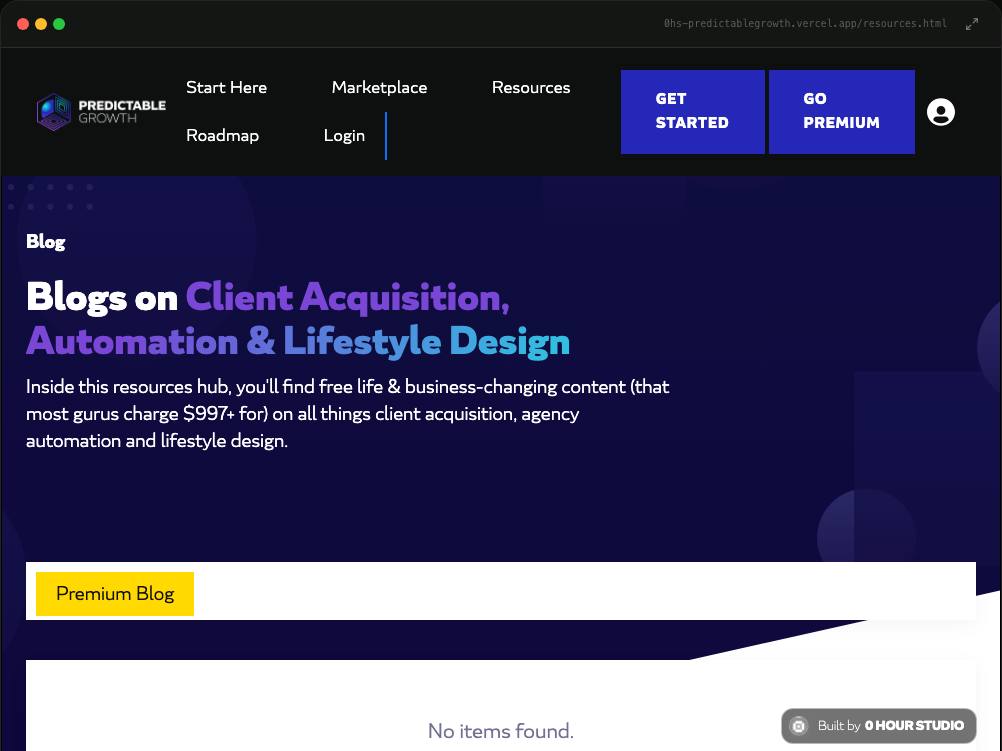Viewport: 1002px width, 751px height.
Task: Click the page URL text in title bar
Action: (x=805, y=24)
